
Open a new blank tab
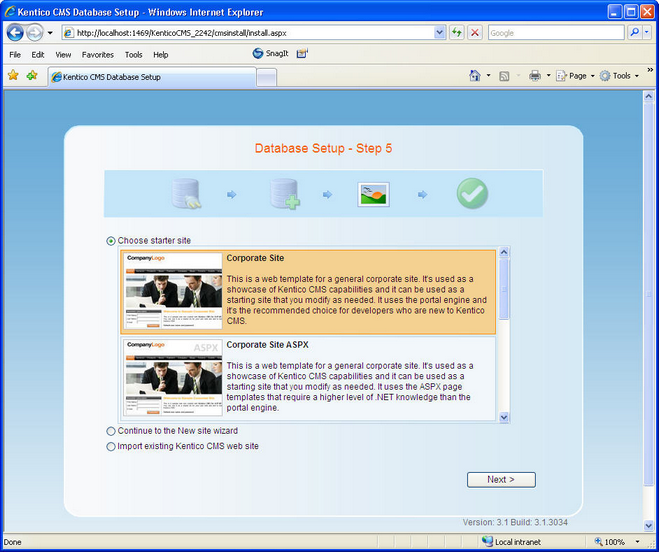coord(266,78)
